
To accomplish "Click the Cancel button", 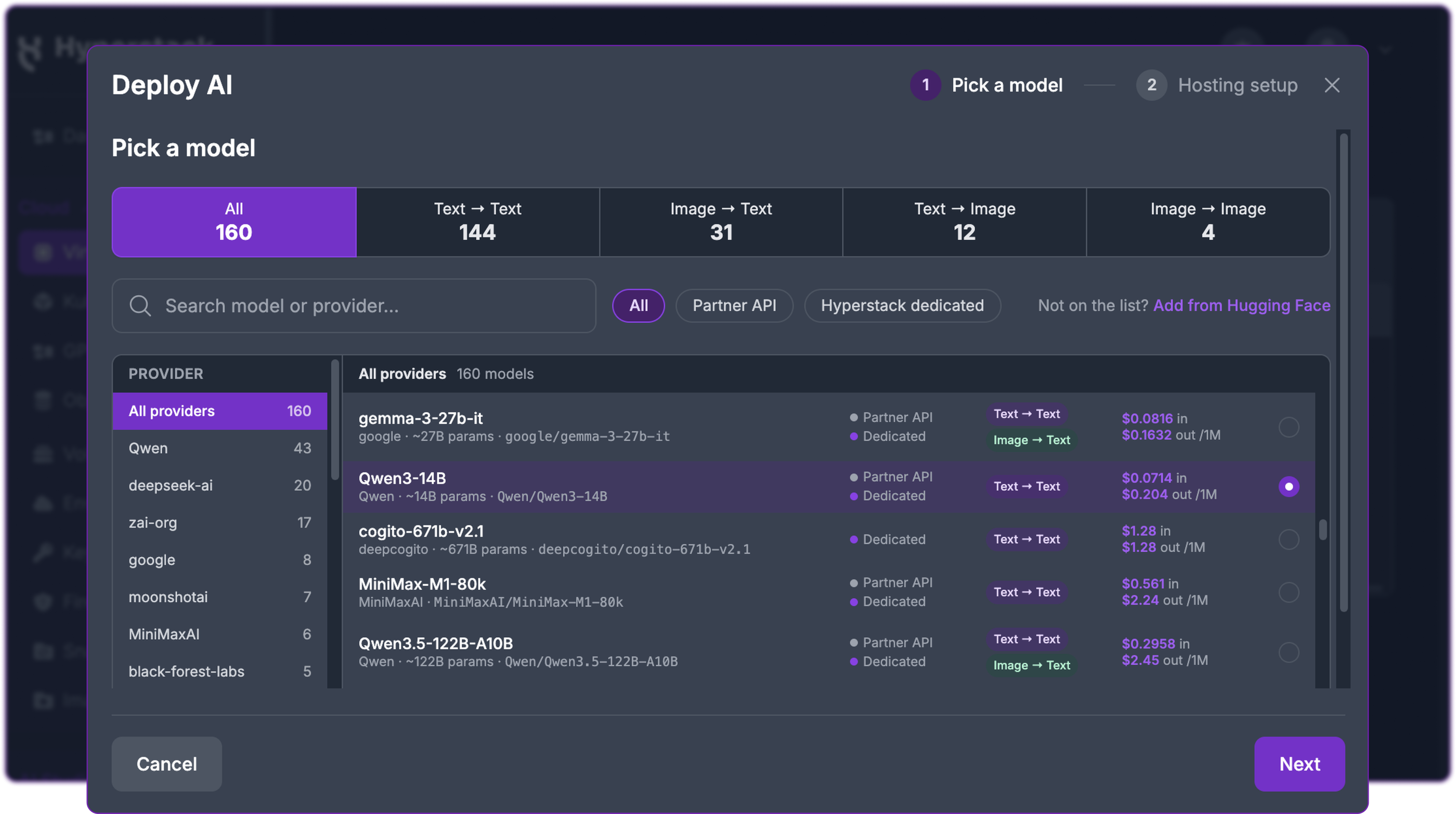I will click(167, 764).
